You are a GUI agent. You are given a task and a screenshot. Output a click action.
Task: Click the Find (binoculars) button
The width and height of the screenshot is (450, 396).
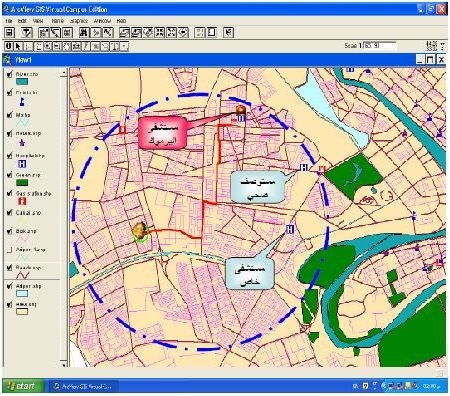click(84, 32)
